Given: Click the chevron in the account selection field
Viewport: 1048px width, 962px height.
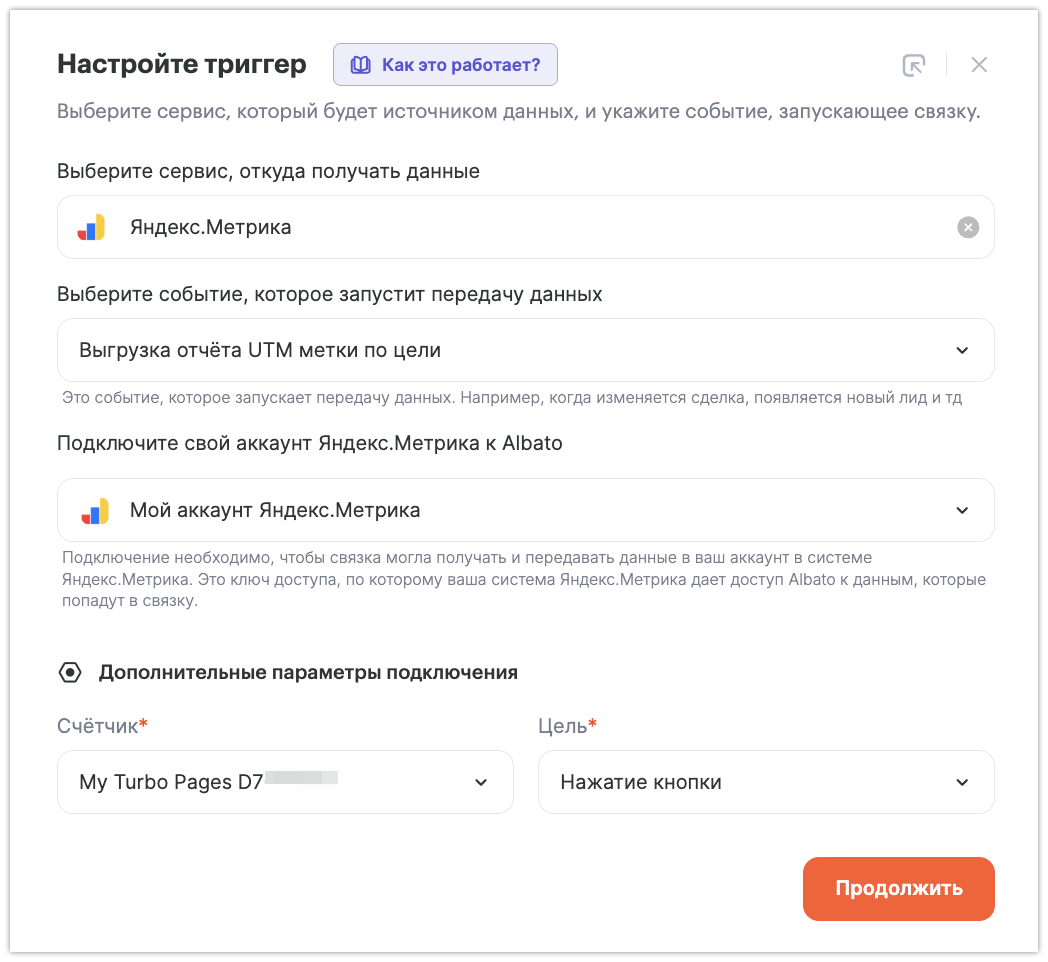Looking at the screenshot, I should (962, 510).
